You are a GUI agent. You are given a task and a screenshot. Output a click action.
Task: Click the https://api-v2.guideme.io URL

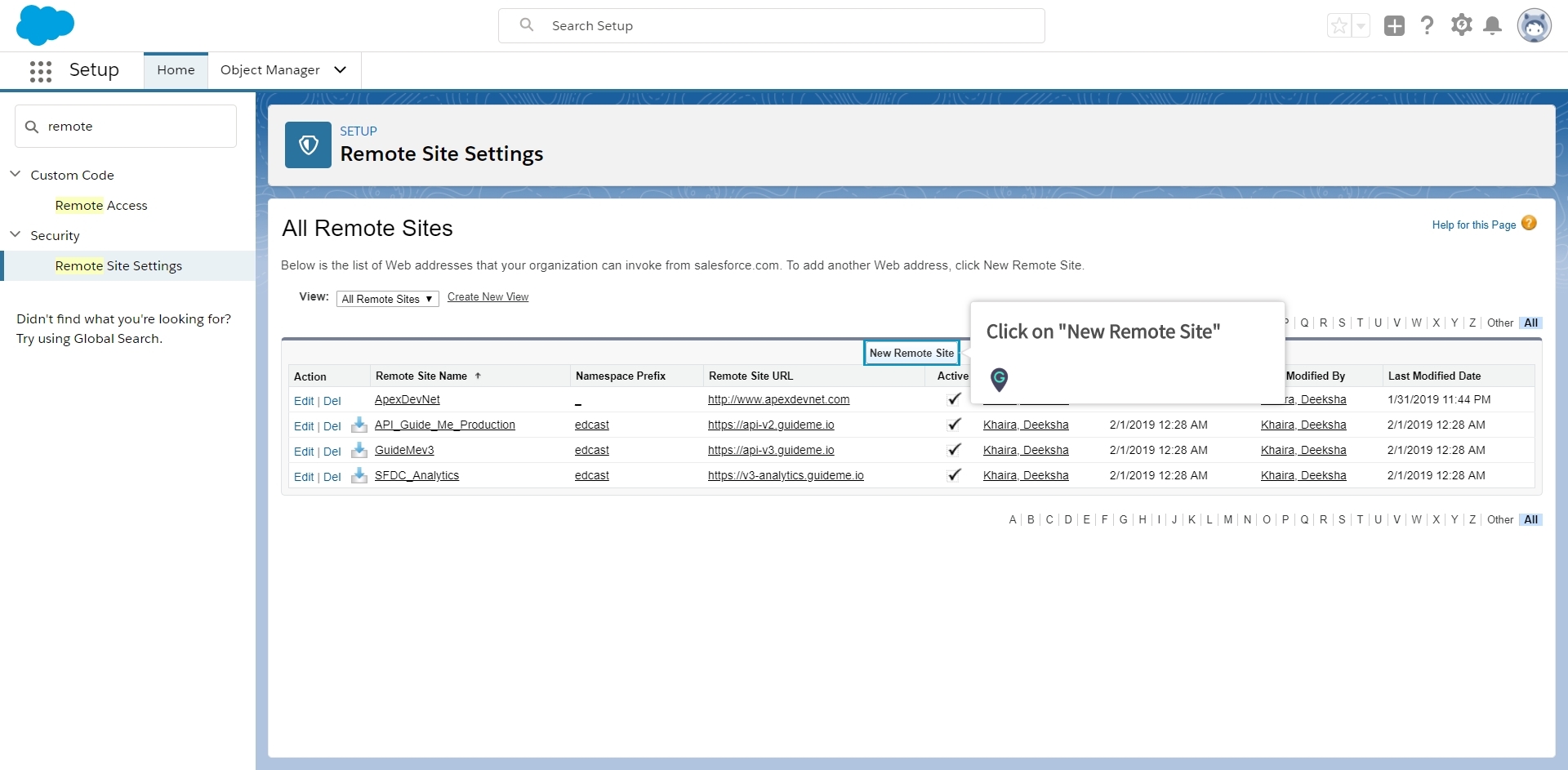coord(771,425)
